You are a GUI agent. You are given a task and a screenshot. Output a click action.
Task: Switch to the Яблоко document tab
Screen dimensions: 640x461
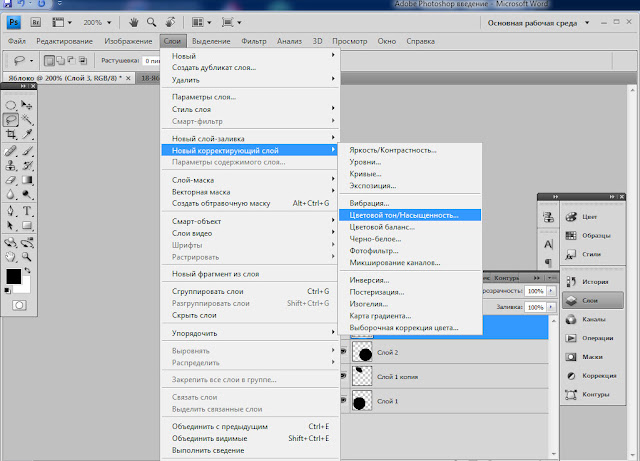point(65,78)
